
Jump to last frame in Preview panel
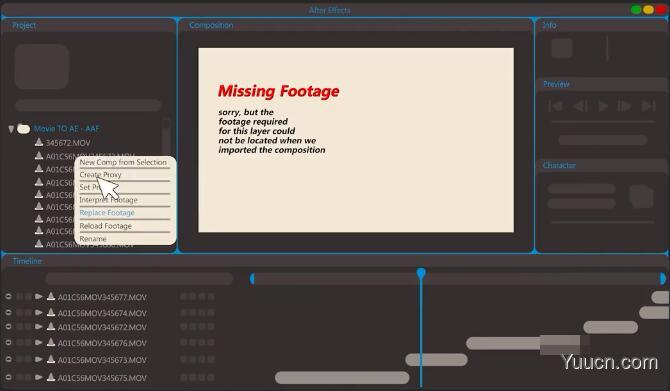649,106
